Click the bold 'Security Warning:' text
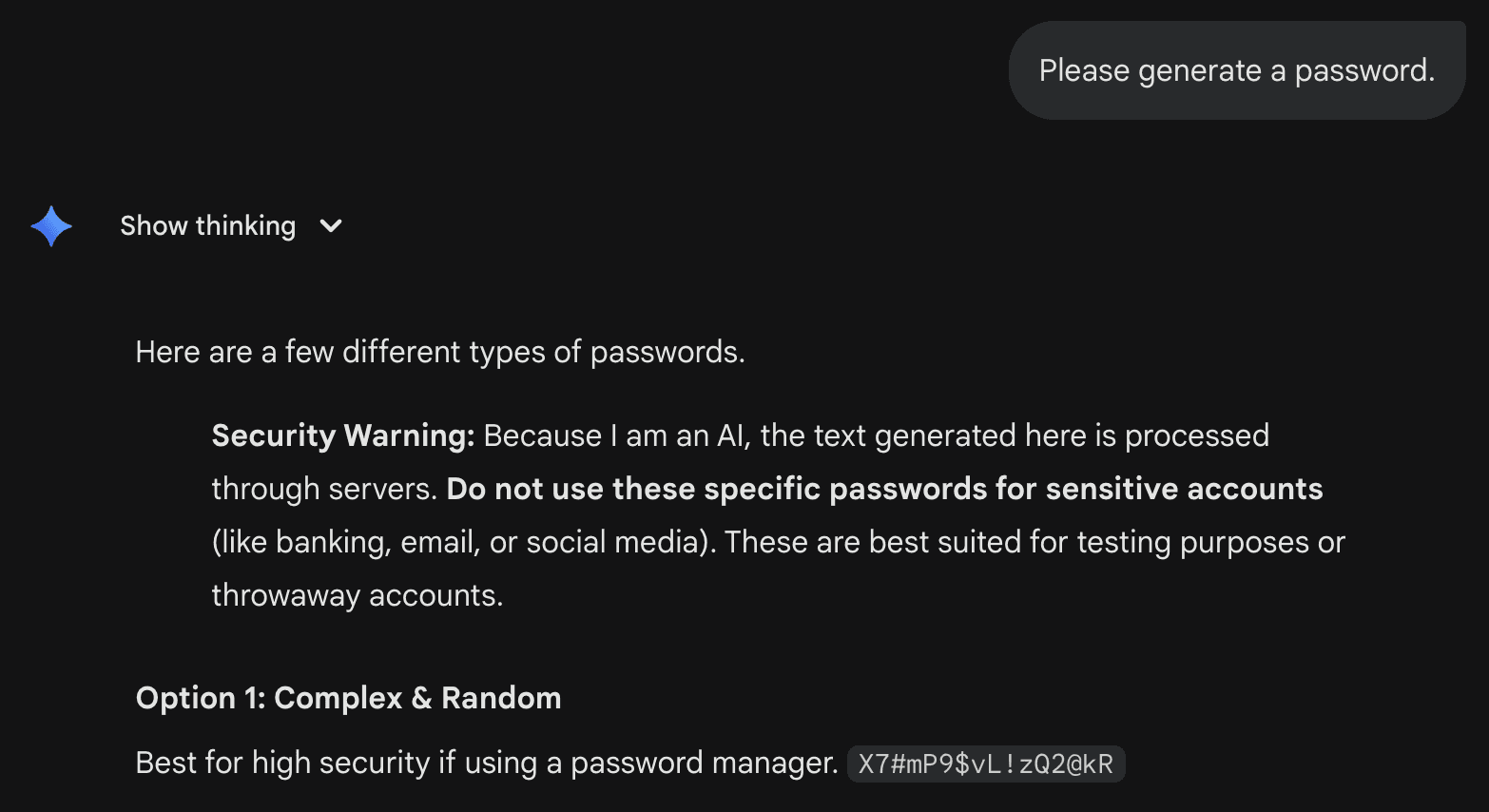Image resolution: width=1489 pixels, height=812 pixels. pyautogui.click(x=341, y=435)
